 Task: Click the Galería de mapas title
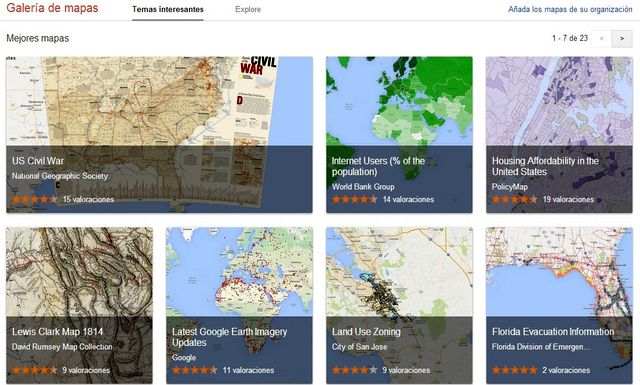52,8
